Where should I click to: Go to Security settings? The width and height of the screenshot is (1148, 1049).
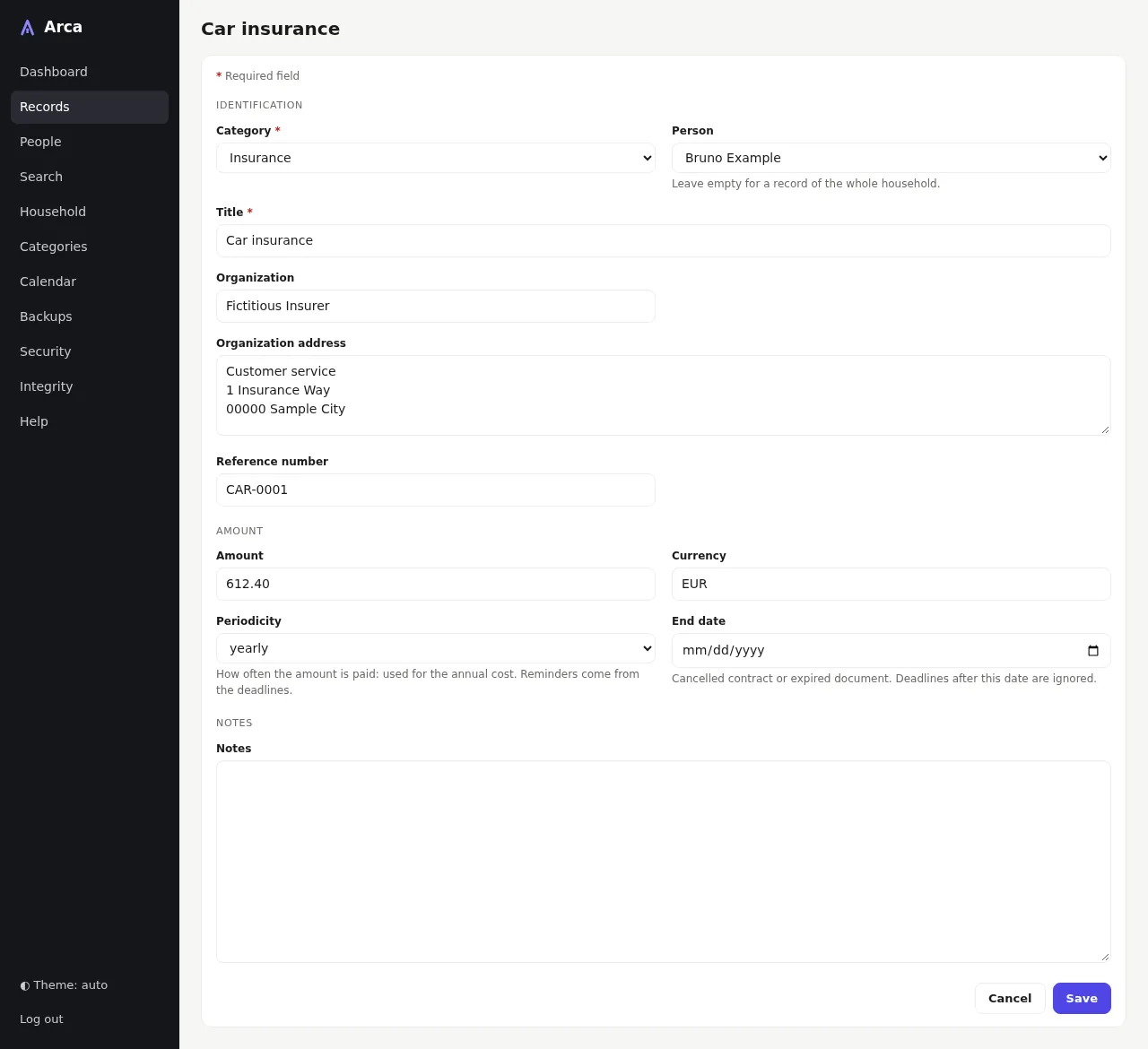click(90, 351)
